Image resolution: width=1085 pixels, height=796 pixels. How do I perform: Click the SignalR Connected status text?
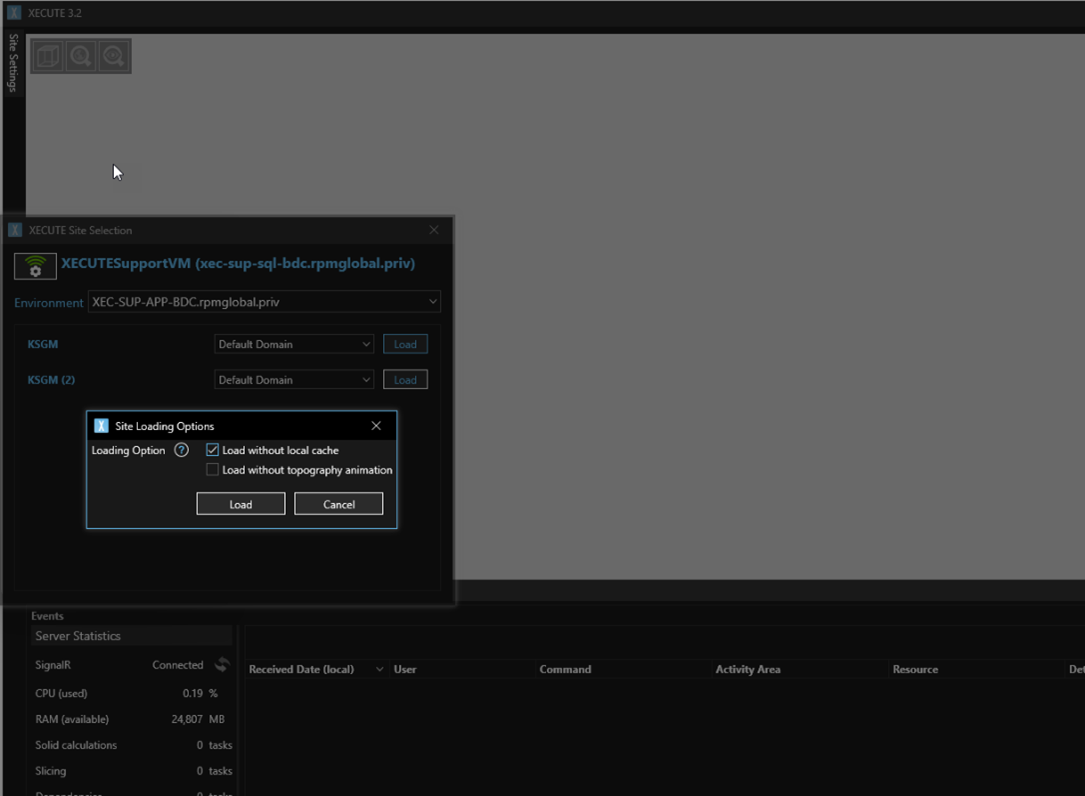click(x=178, y=664)
